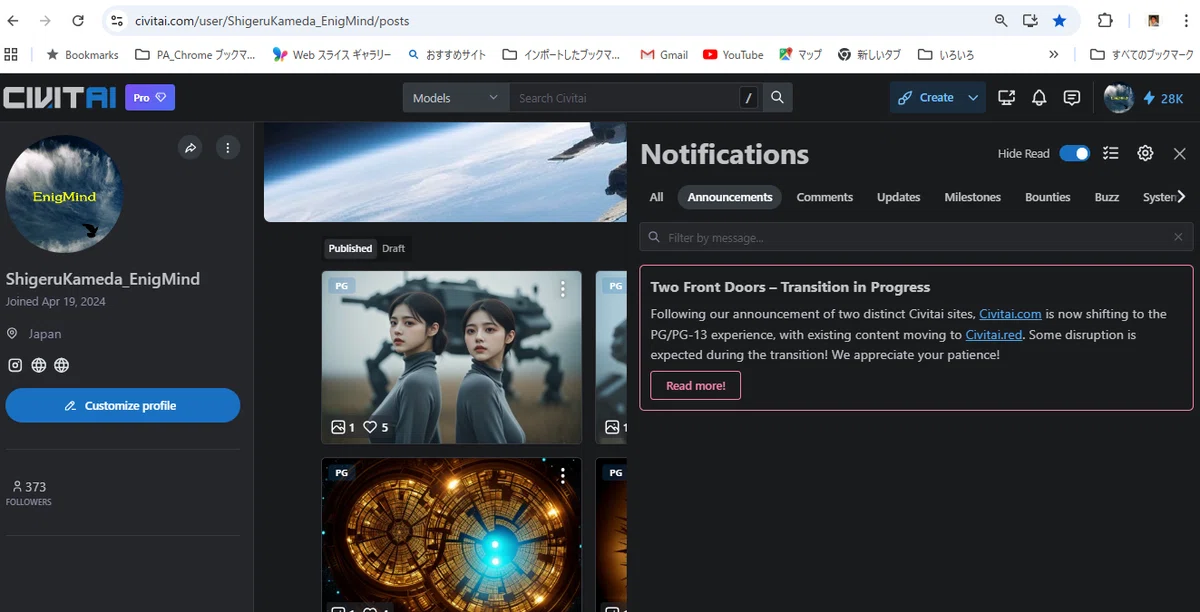Click the Create button
1200x612 pixels.
coord(926,97)
